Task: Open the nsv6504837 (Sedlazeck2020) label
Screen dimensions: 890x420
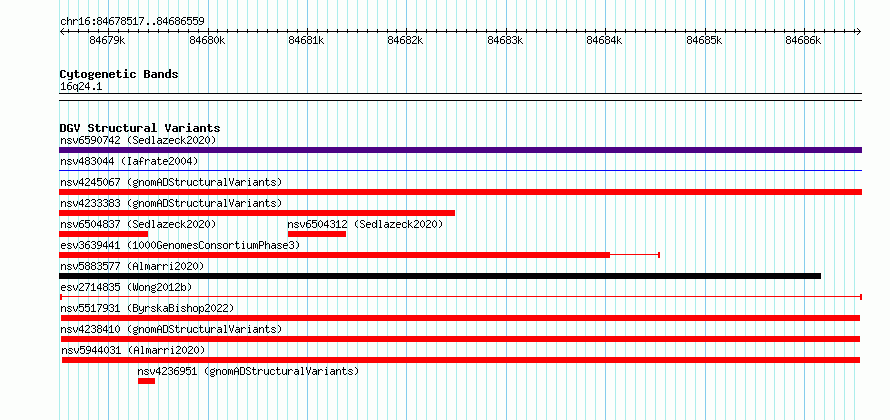Action: pos(138,224)
